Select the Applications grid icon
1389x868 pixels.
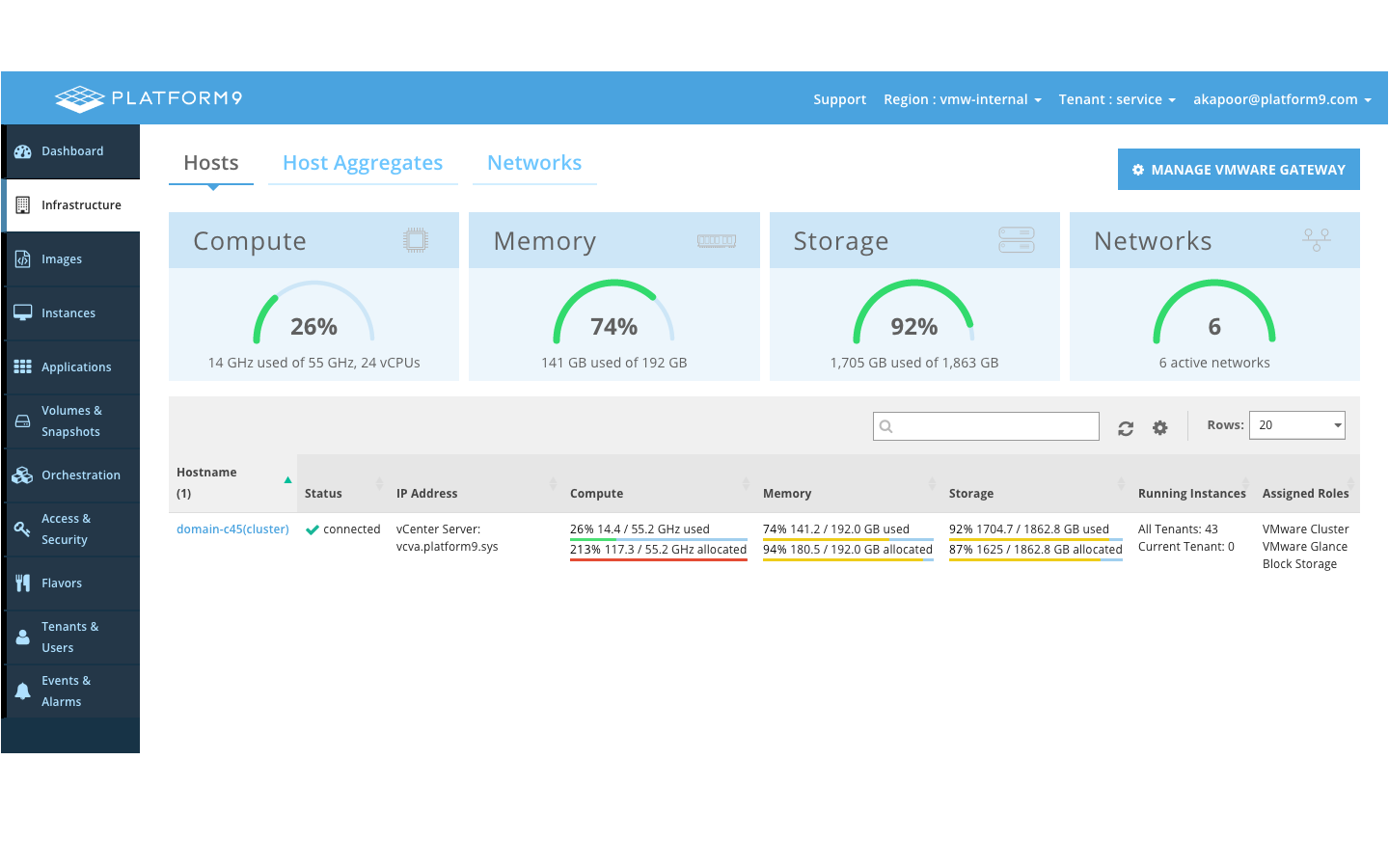click(23, 366)
